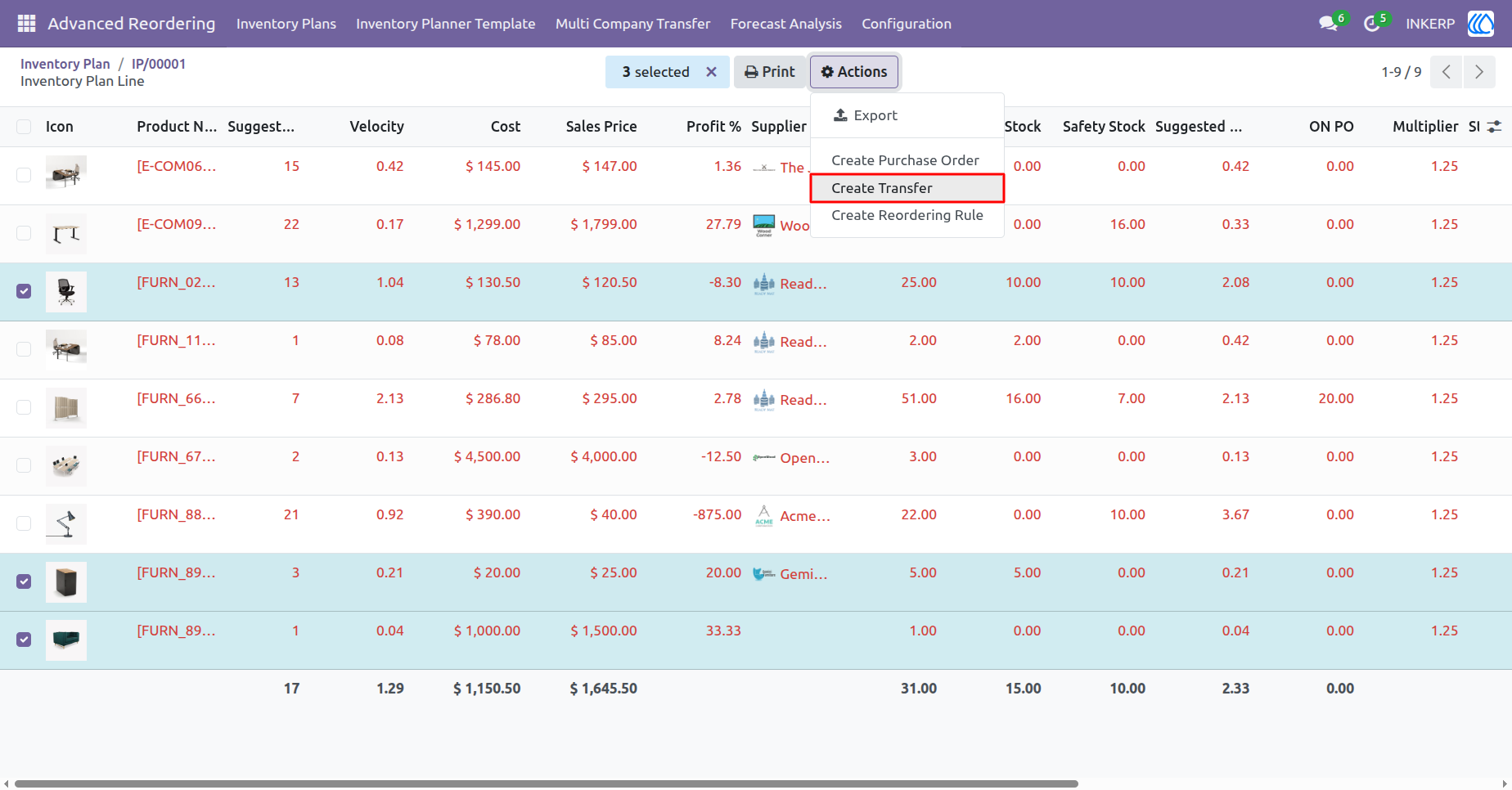Image resolution: width=1512 pixels, height=790 pixels.
Task: Click the Print button
Action: click(x=769, y=72)
